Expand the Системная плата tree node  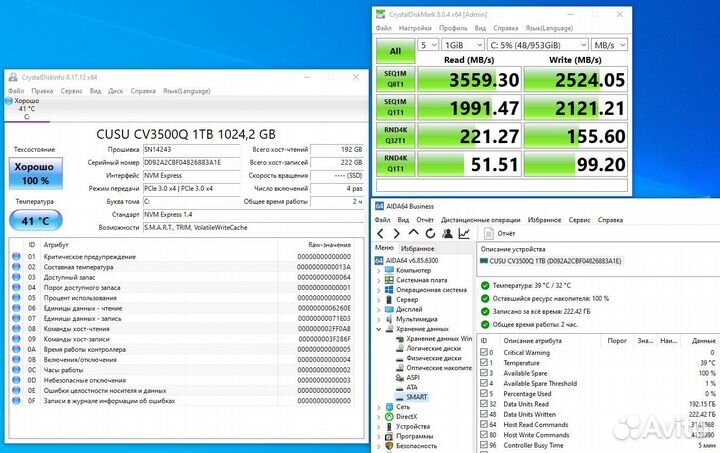(x=379, y=280)
